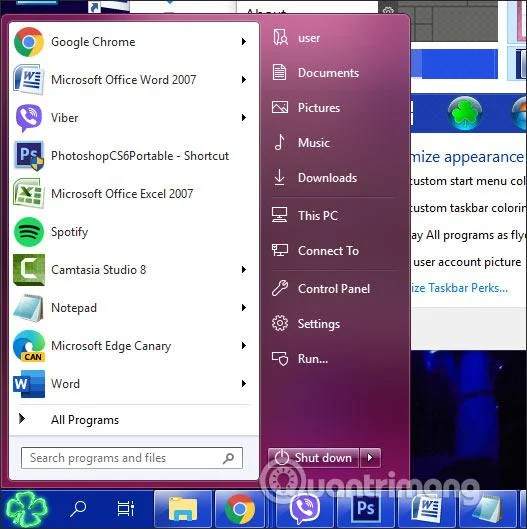Screen dimensions: 527x529
Task: Click the This PC monitor icon
Action: pyautogui.click(x=280, y=215)
